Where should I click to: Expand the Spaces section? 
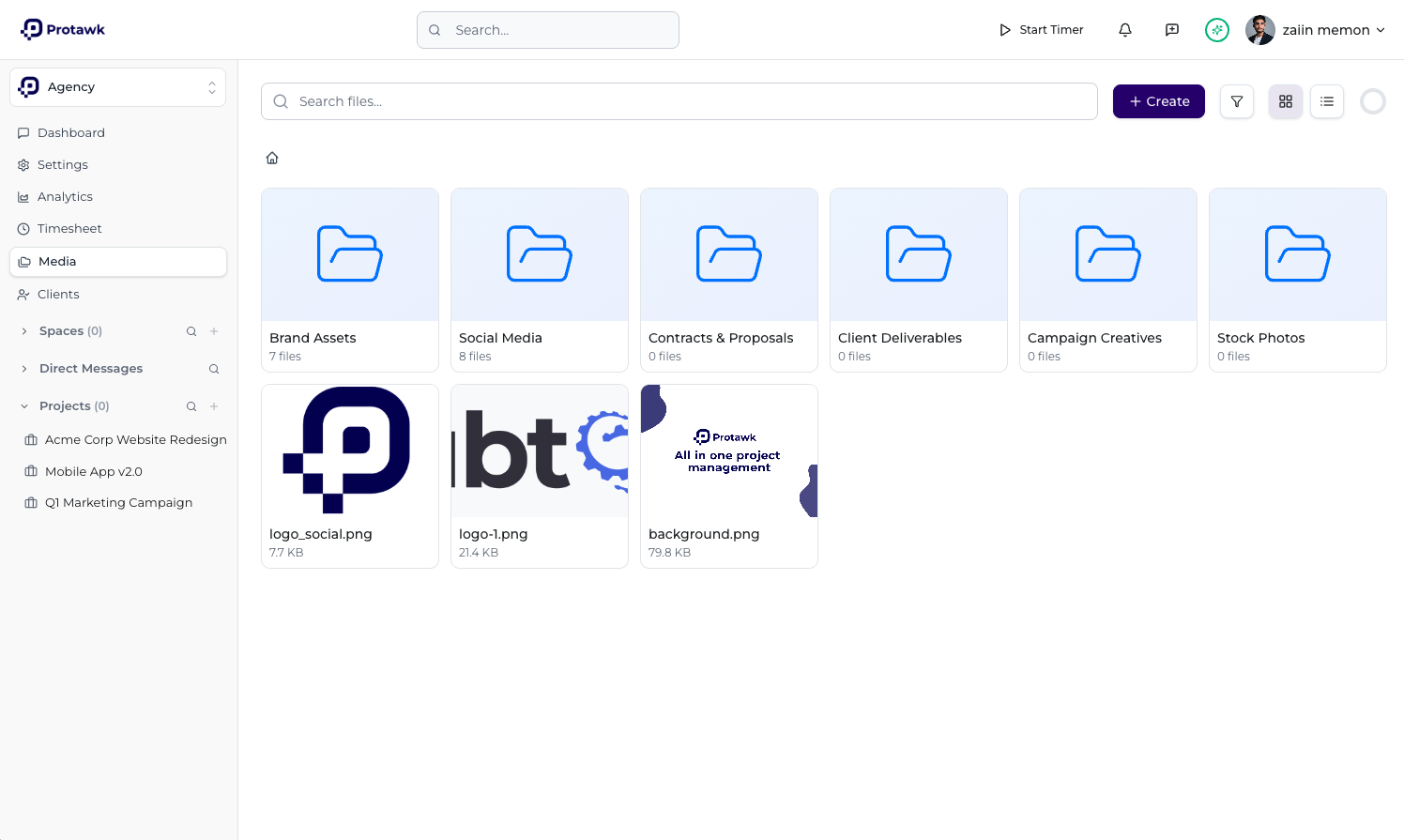tap(23, 330)
